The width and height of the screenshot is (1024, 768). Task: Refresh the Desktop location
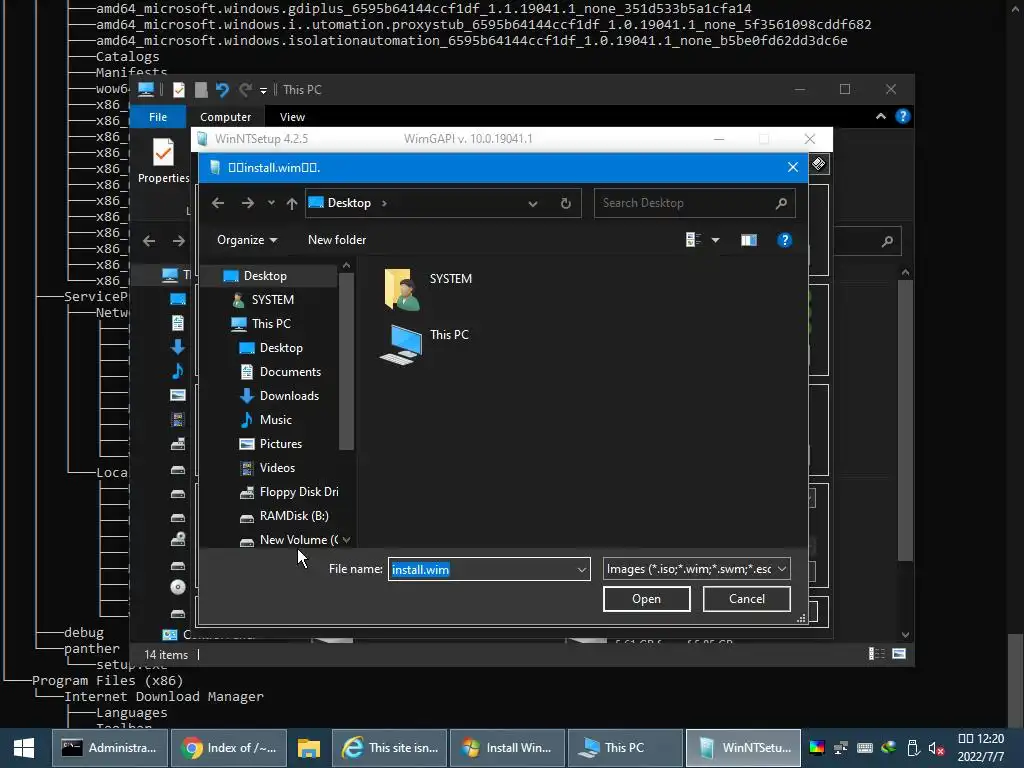[x=566, y=203]
